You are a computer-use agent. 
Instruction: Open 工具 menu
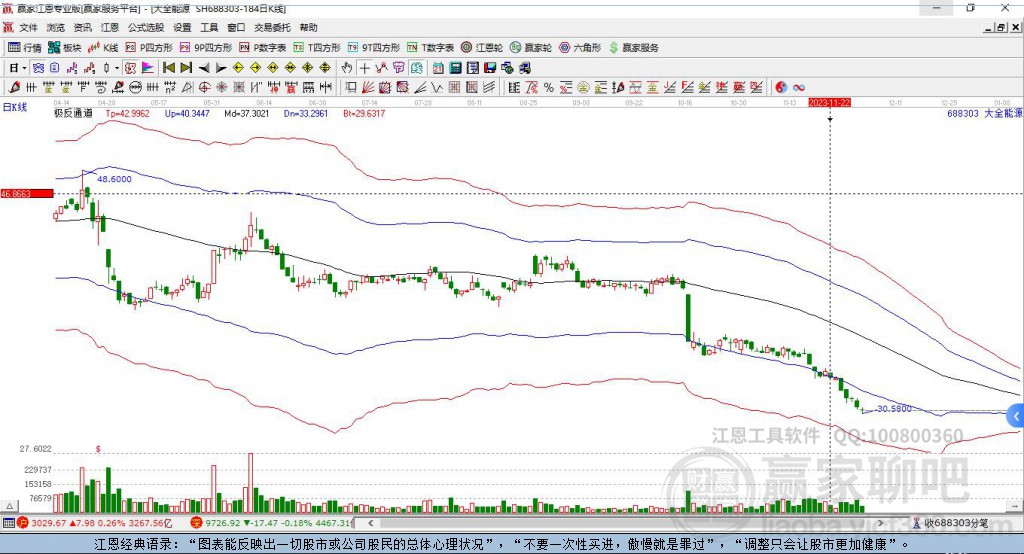209,27
